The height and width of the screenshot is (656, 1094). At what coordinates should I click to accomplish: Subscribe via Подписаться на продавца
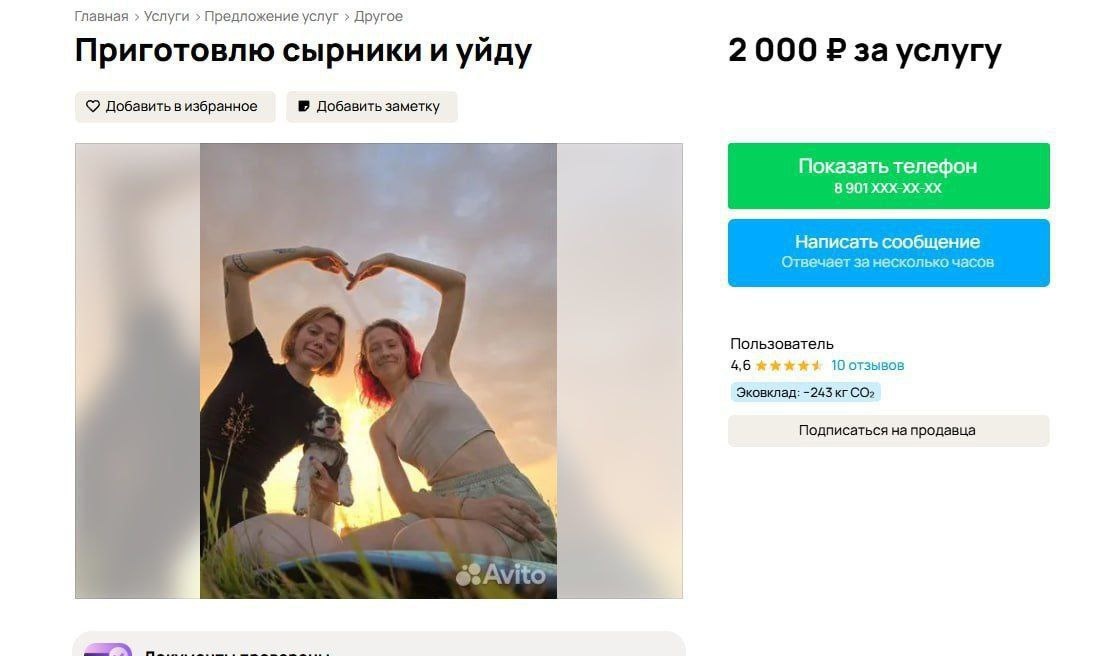coord(888,431)
